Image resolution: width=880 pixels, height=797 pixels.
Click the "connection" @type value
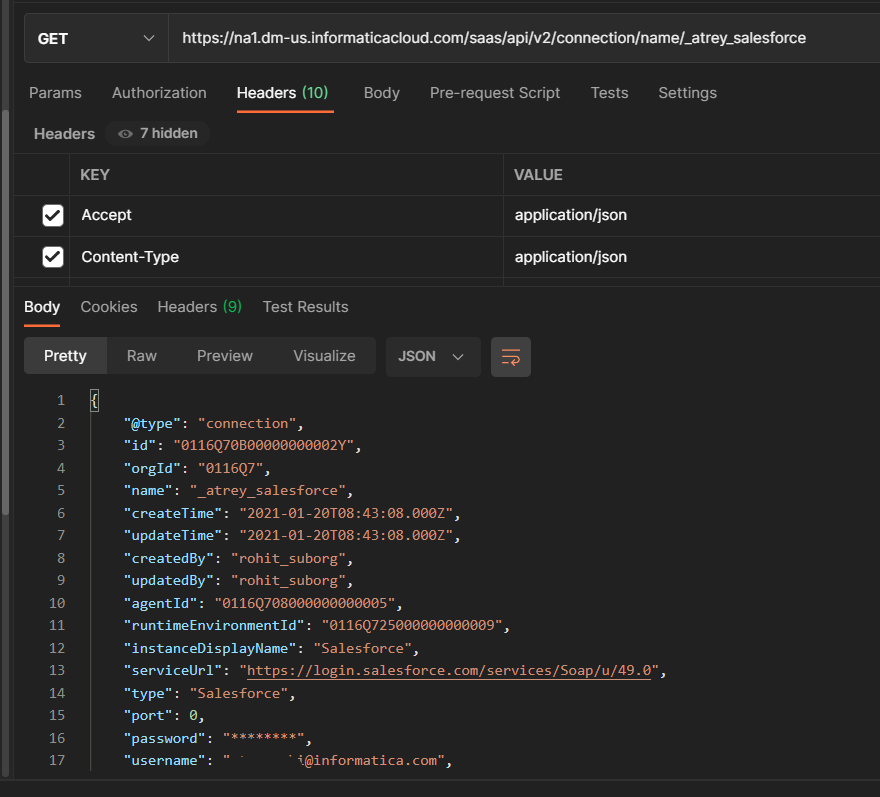point(247,423)
